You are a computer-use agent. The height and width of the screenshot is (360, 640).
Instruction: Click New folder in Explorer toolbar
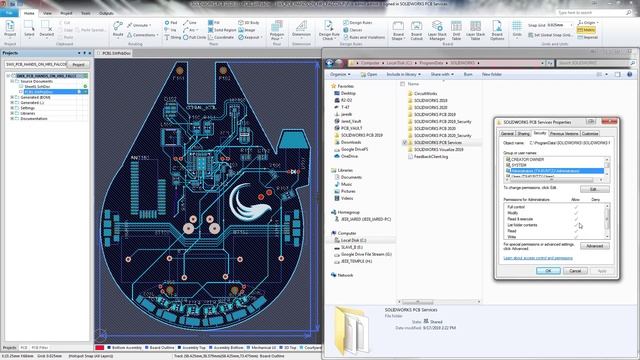(491, 74)
